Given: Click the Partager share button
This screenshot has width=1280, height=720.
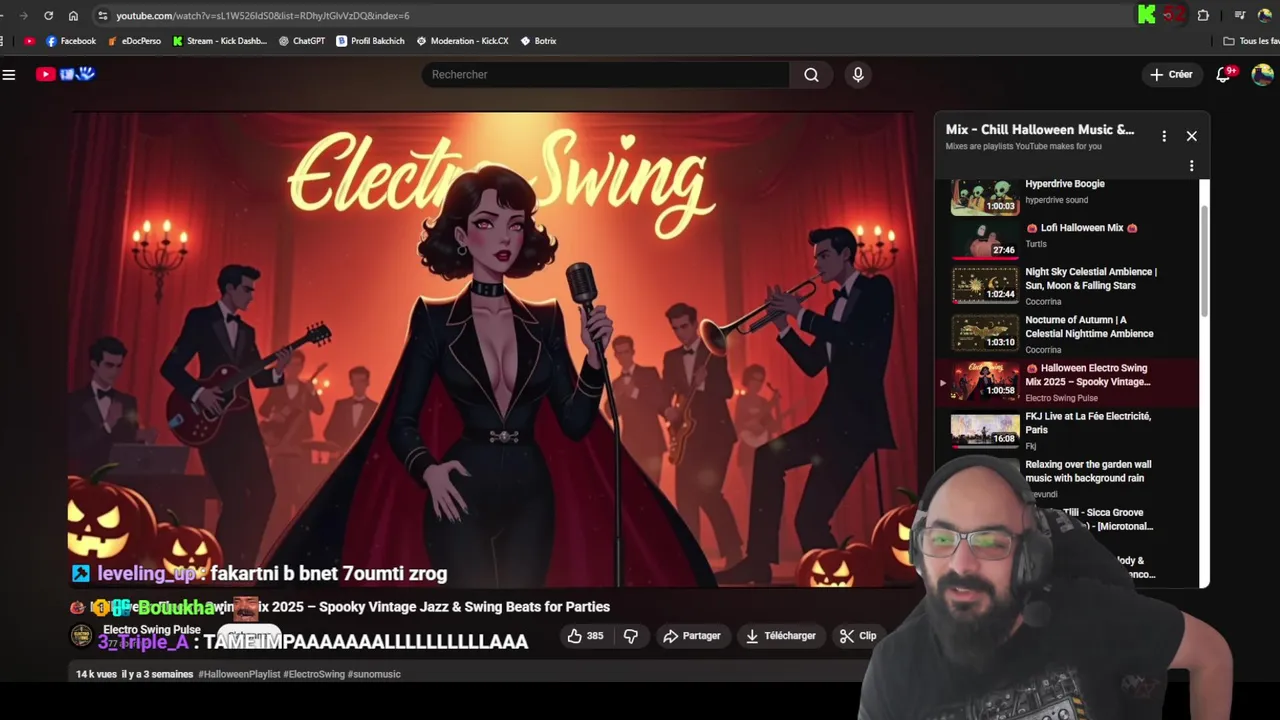Looking at the screenshot, I should 692,636.
